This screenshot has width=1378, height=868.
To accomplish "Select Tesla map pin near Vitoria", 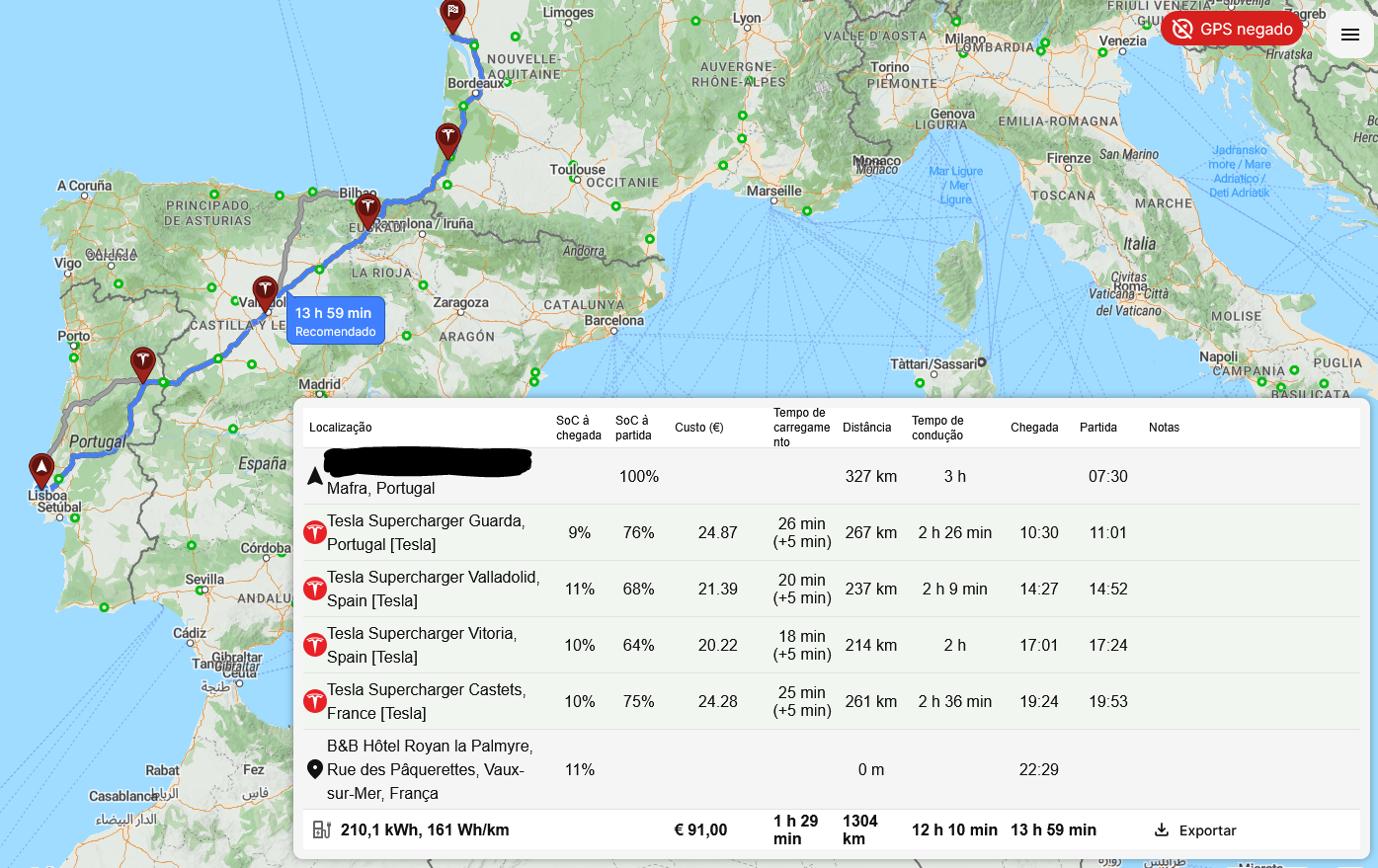I will coord(367,210).
